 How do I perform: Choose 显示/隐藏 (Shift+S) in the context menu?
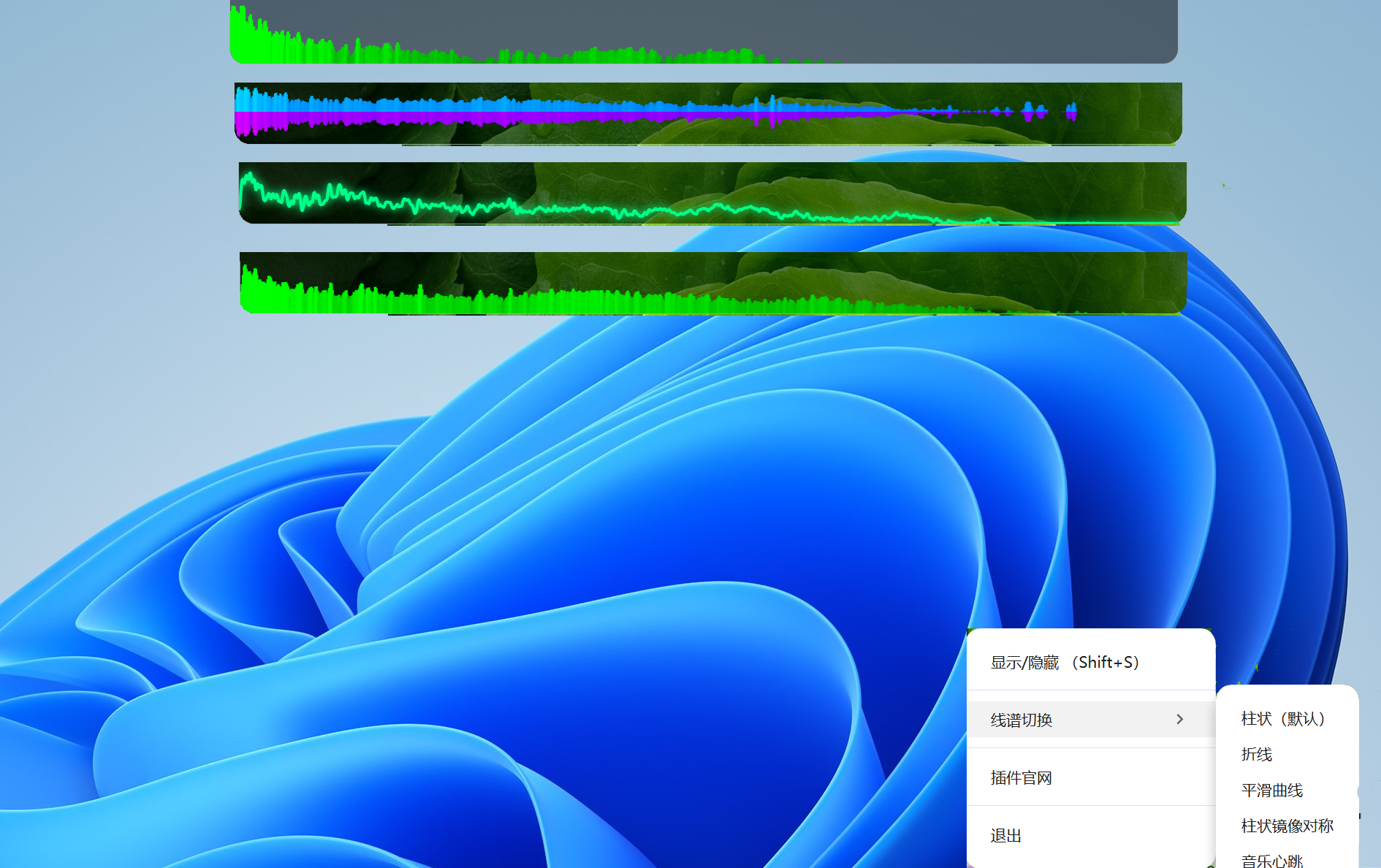[1091, 663]
